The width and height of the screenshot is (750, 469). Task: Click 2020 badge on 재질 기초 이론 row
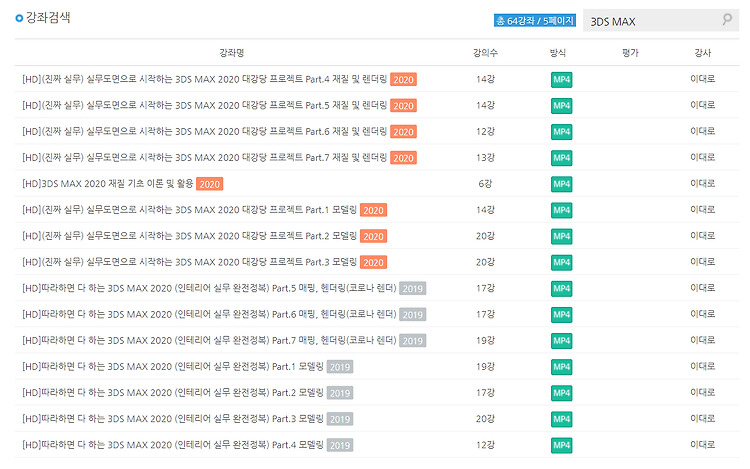coord(210,184)
